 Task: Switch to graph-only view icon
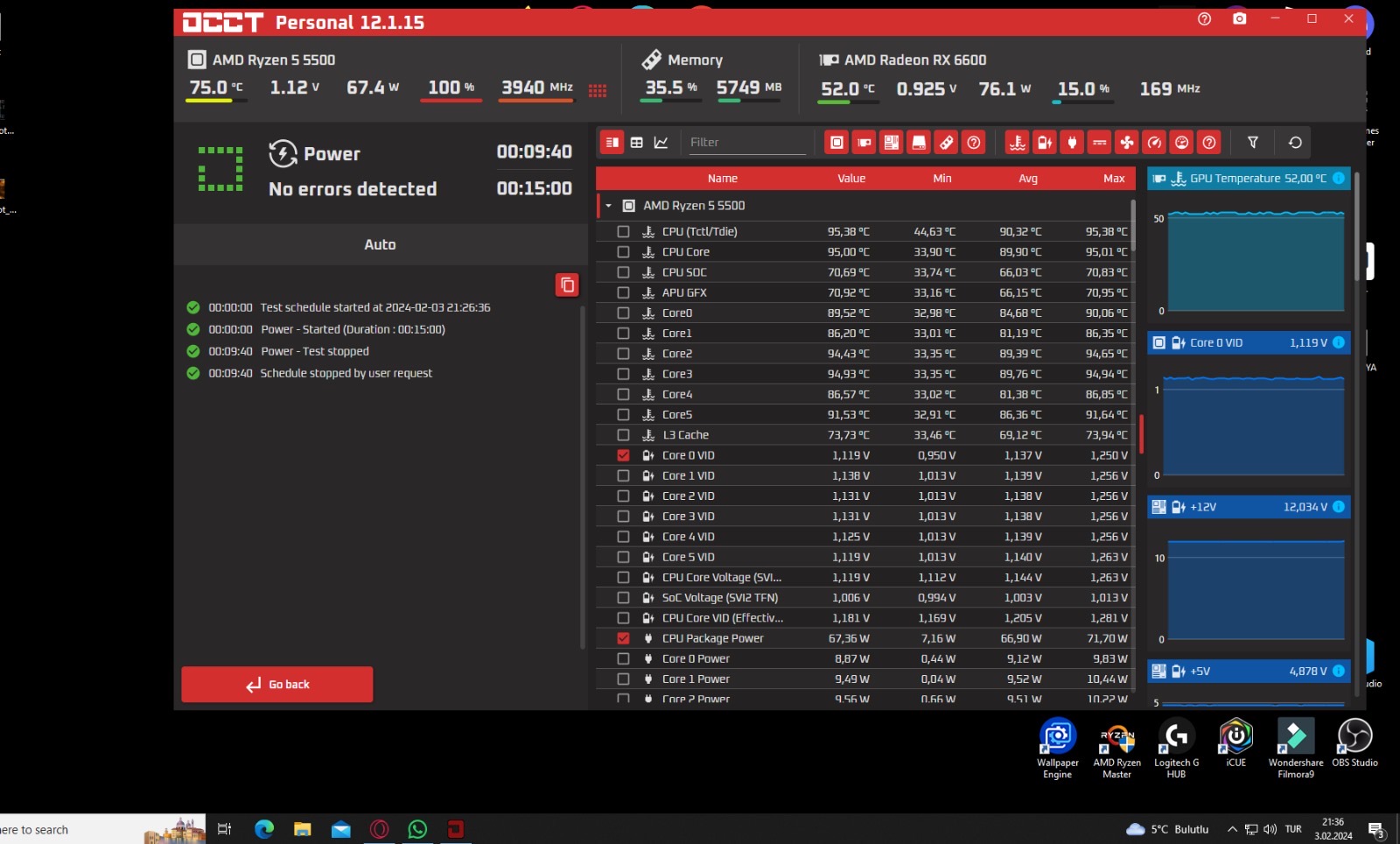(661, 143)
